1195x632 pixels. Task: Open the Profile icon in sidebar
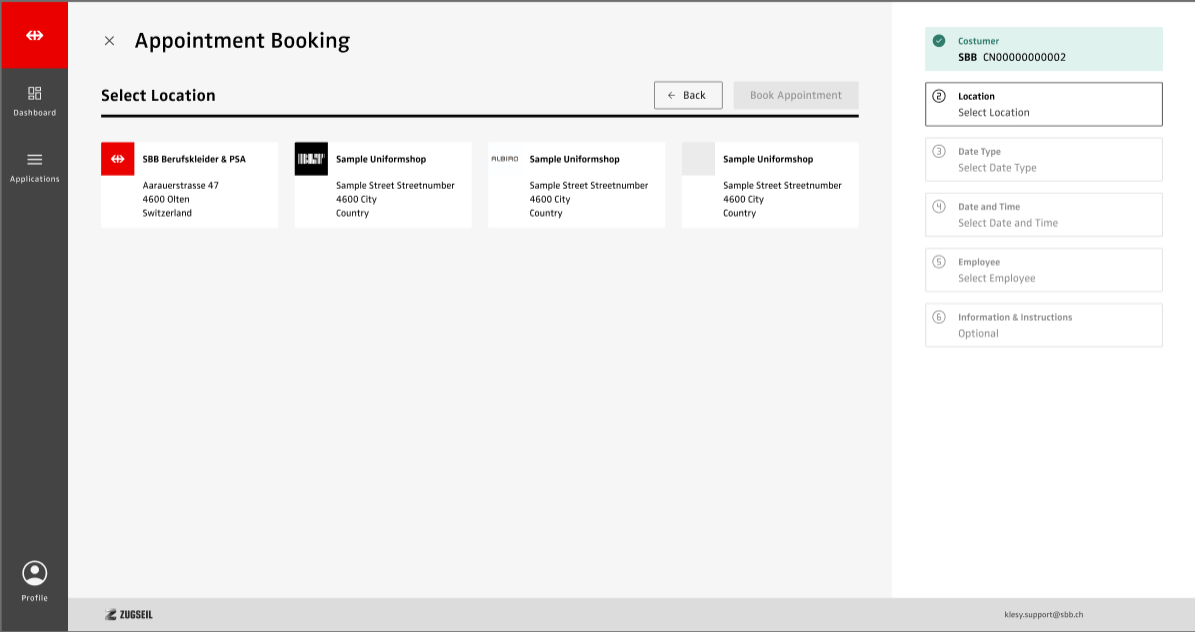[x=34, y=580]
